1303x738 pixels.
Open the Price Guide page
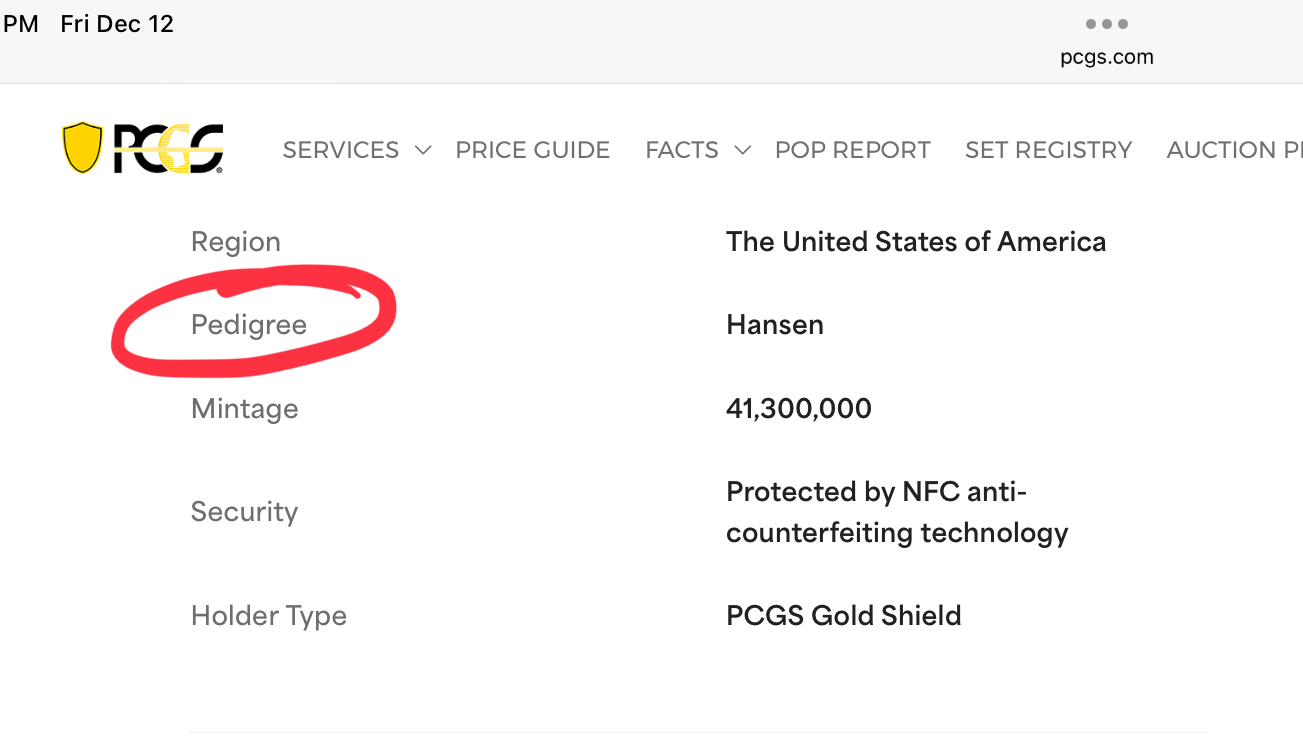(532, 150)
